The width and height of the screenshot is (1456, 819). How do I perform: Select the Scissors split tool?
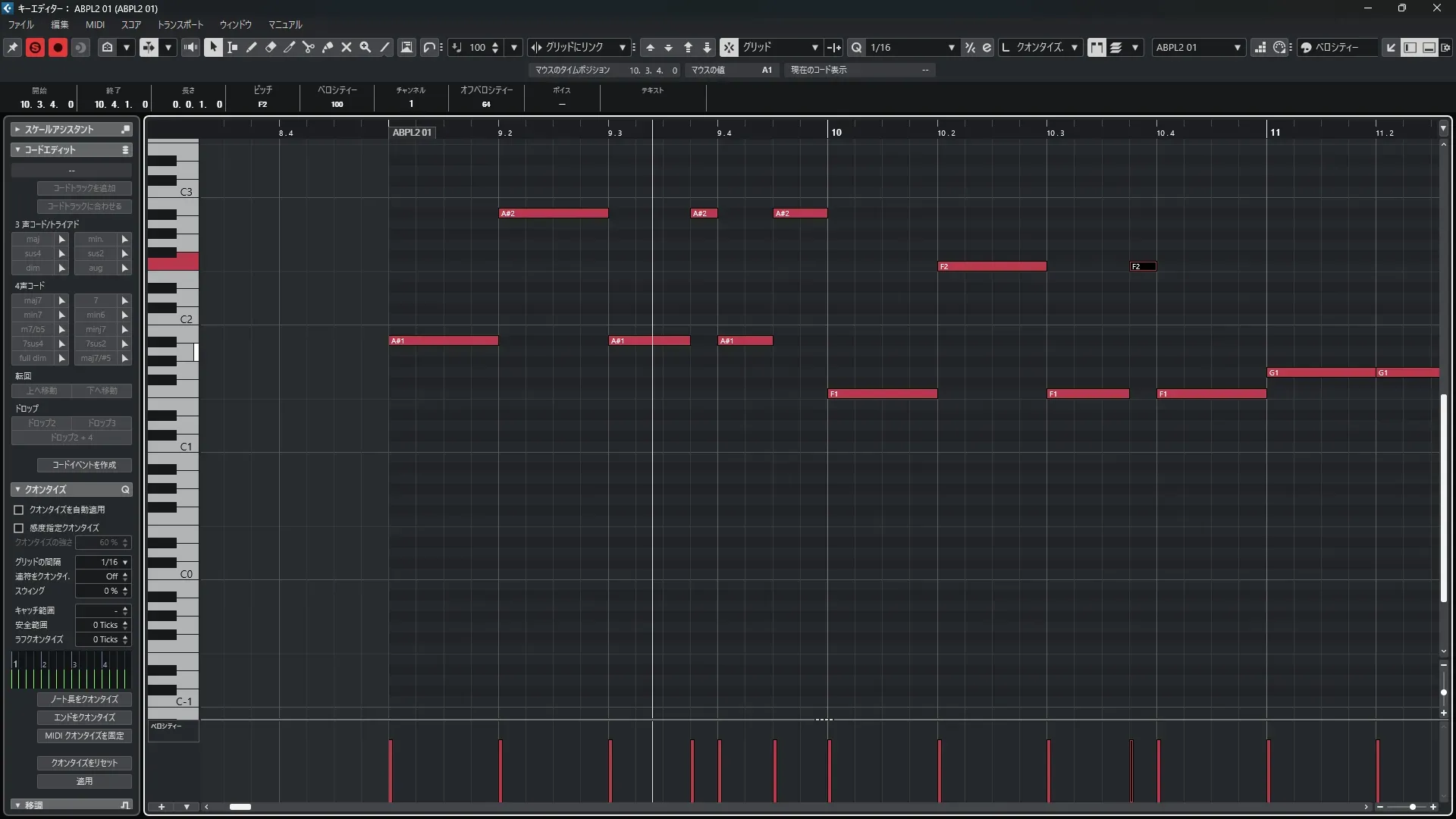[x=309, y=47]
